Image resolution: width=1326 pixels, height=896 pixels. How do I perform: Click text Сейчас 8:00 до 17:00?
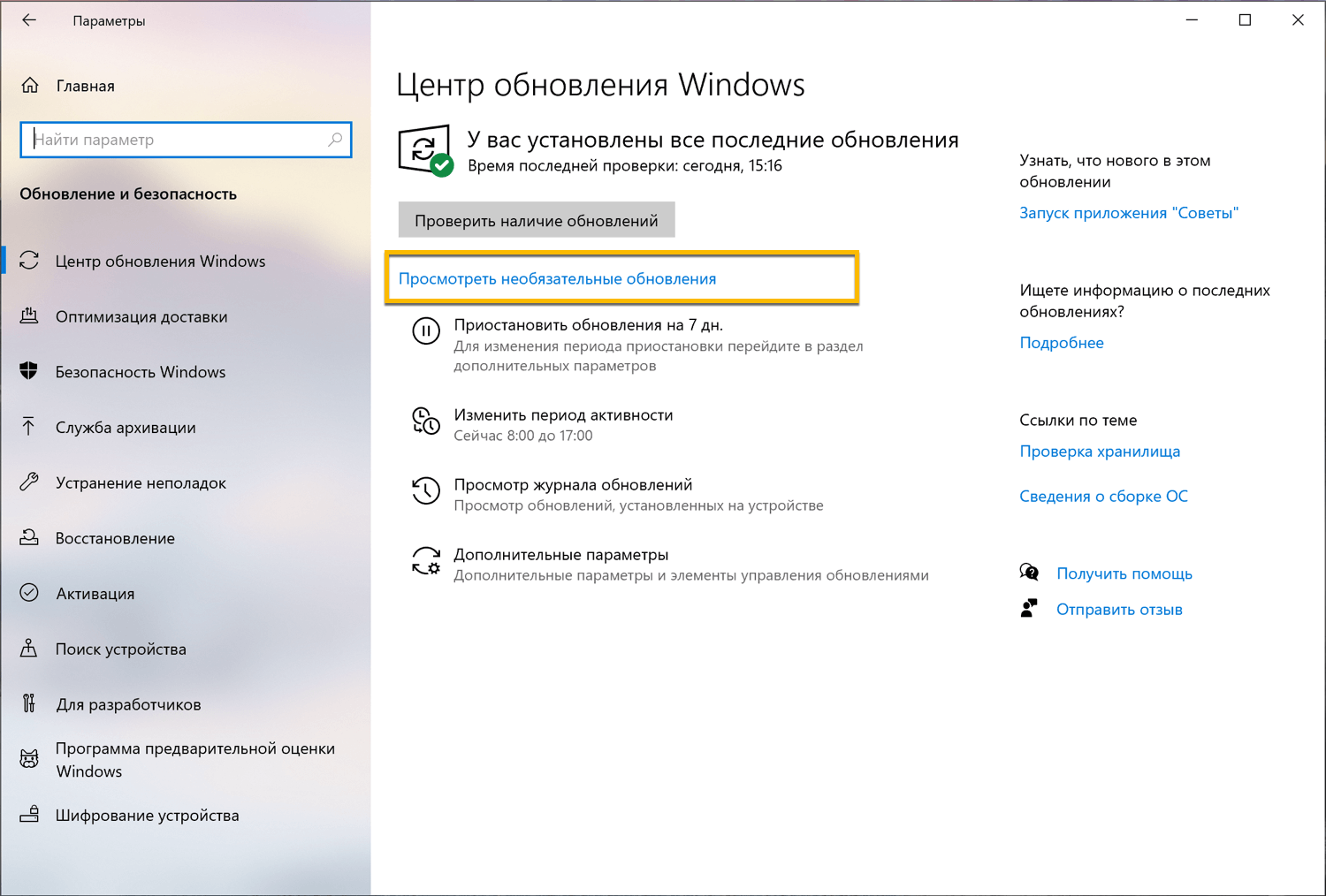point(523,436)
